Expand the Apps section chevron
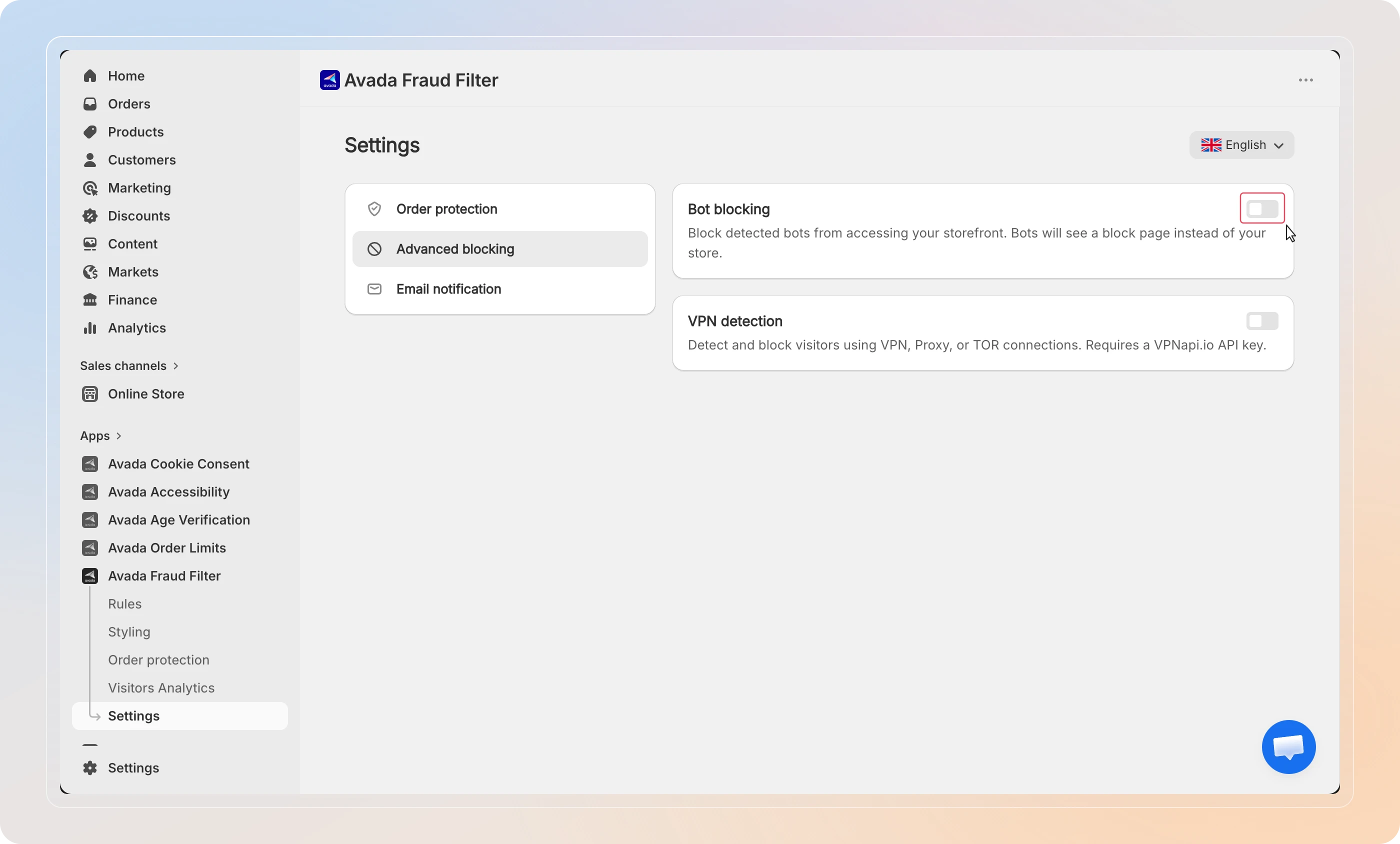The width and height of the screenshot is (1400, 844). (x=119, y=436)
